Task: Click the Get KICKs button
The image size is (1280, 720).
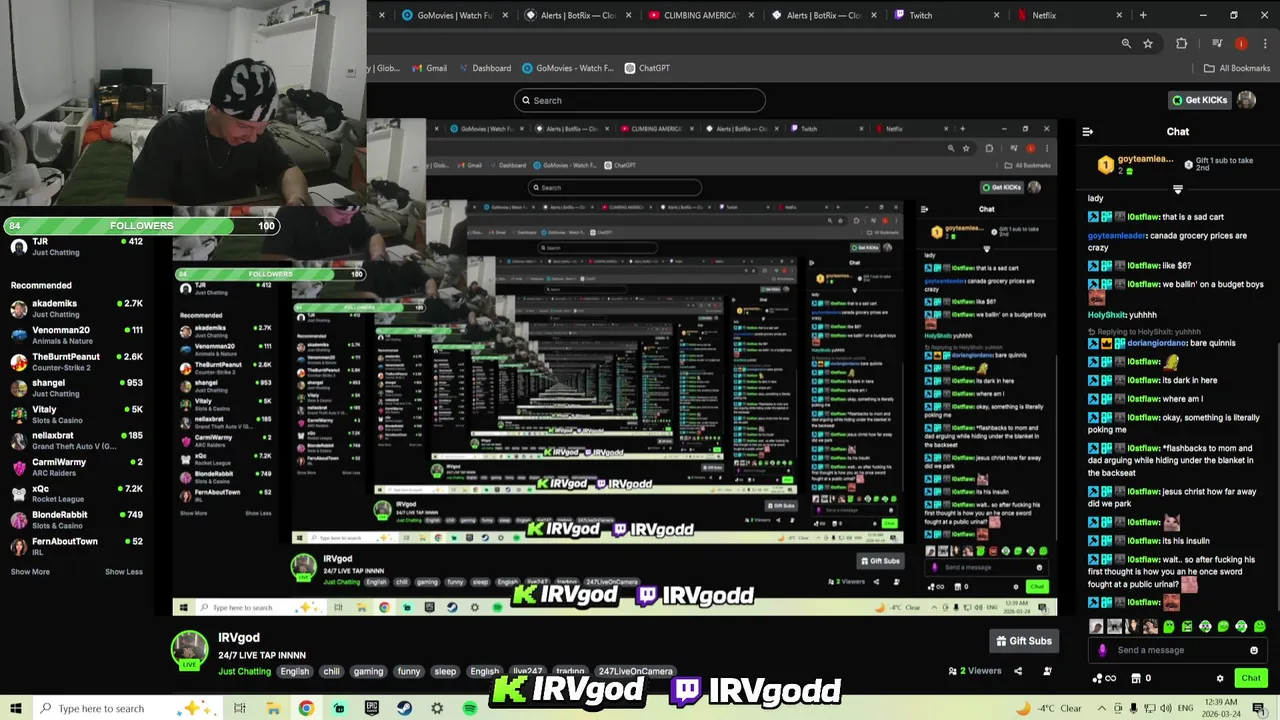Action: click(1199, 100)
